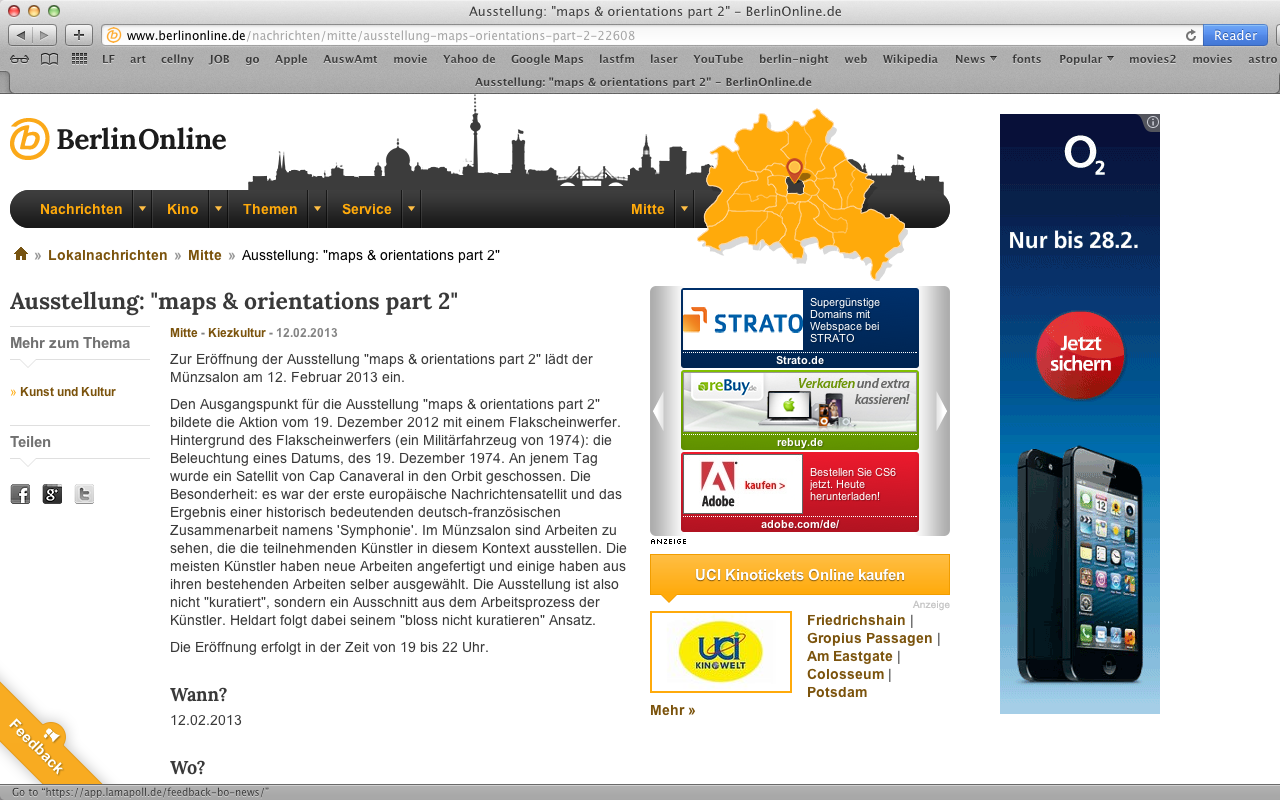This screenshot has height=800, width=1280.
Task: Show next ad with right carousel arrow
Action: pos(941,411)
